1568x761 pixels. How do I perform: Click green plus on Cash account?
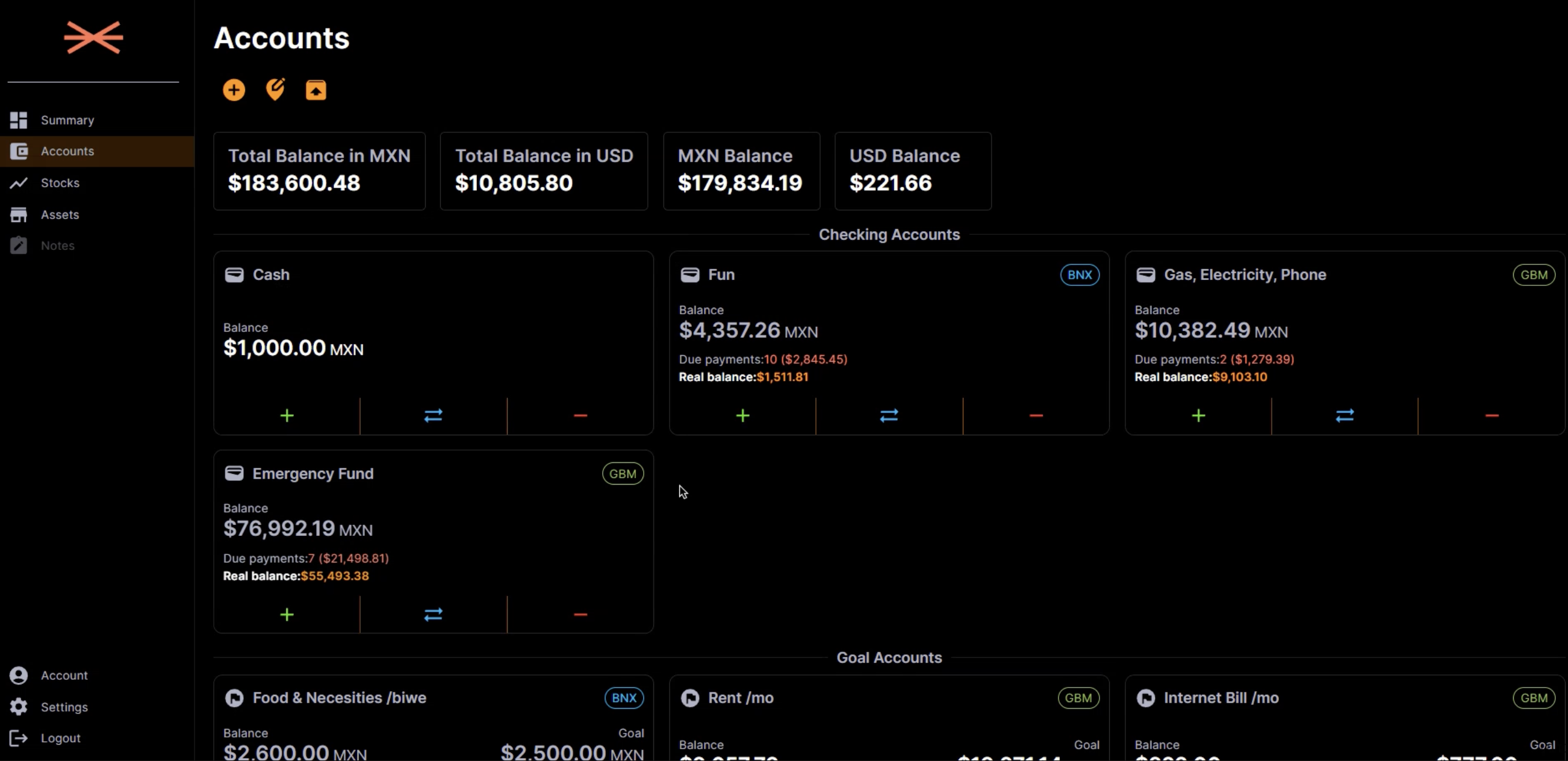(x=287, y=416)
